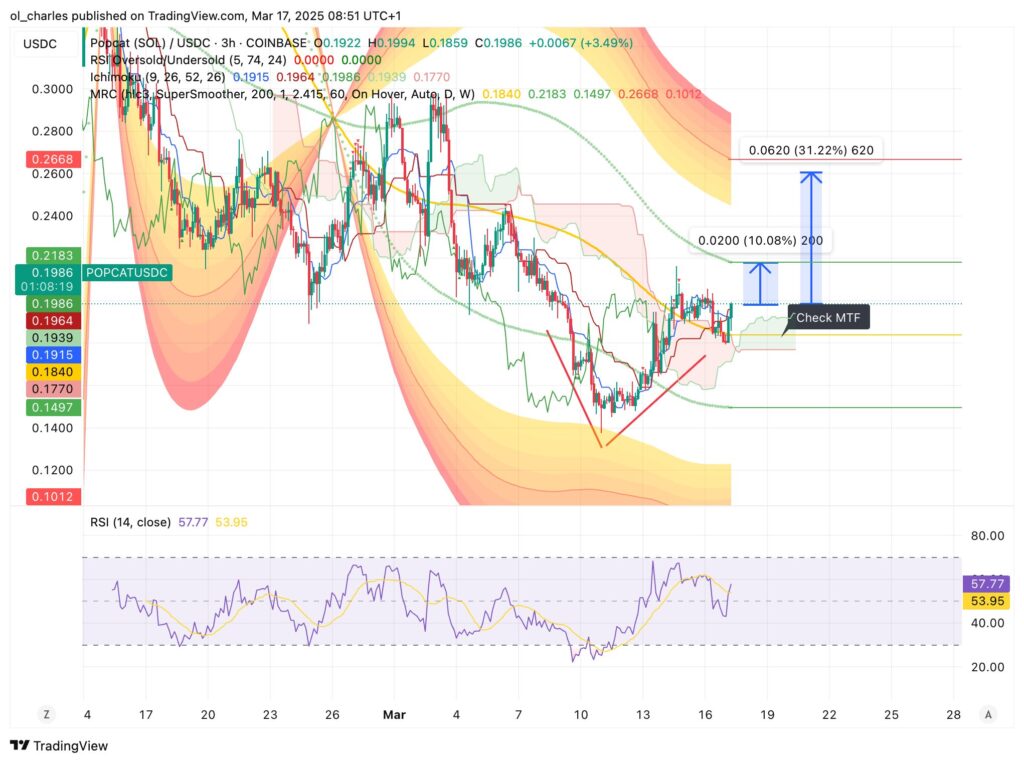Click the 01:08:19 bar countdown timer
Image resolution: width=1024 pixels, height=763 pixels.
click(47, 287)
